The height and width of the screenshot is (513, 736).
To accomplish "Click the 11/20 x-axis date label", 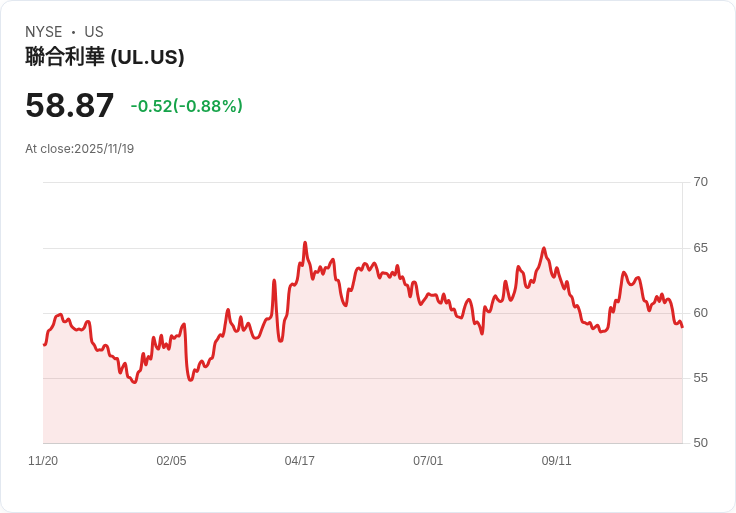I will coord(43,461).
